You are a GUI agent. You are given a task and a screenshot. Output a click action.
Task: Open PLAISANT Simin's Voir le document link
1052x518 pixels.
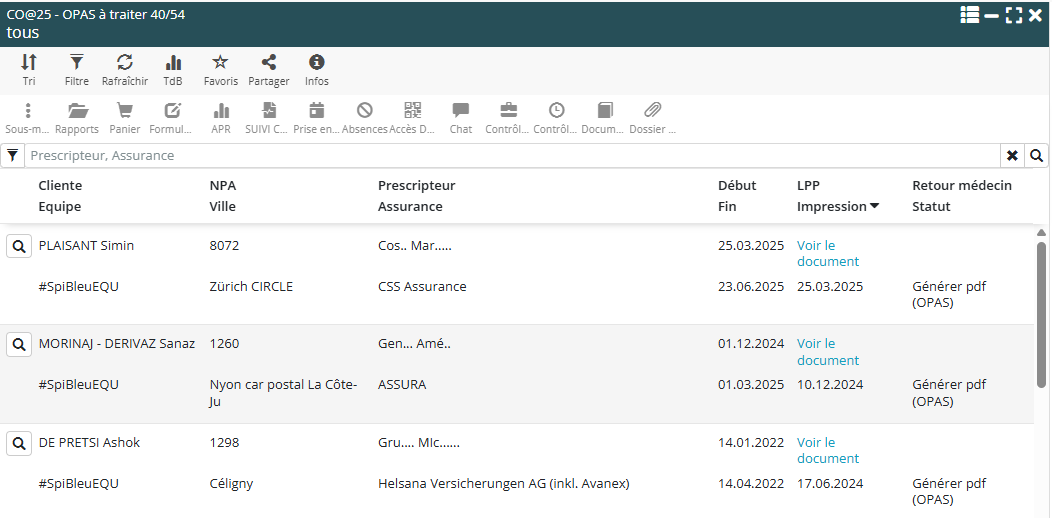point(827,253)
